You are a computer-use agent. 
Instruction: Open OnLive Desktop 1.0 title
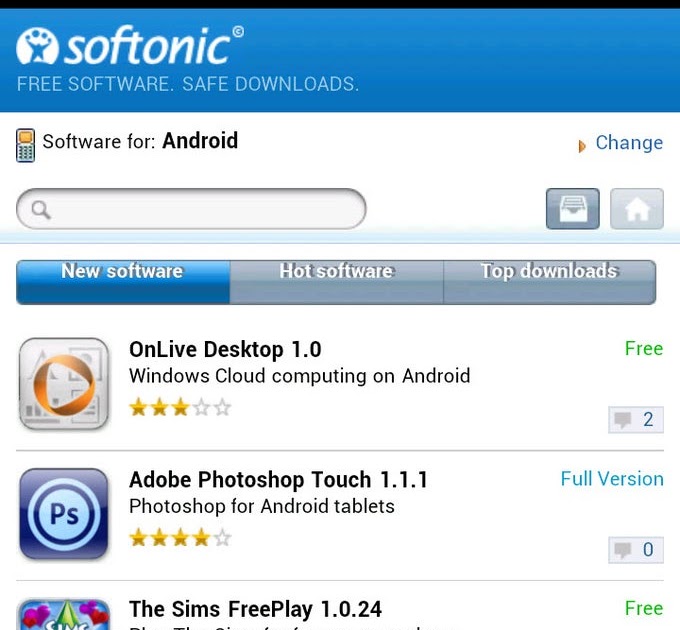(225, 349)
